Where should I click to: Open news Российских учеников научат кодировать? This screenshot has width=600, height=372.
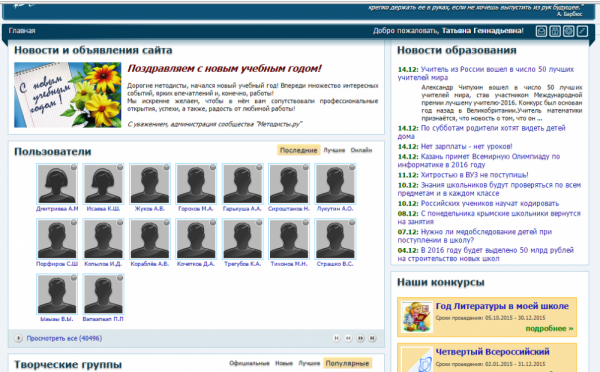[490, 203]
